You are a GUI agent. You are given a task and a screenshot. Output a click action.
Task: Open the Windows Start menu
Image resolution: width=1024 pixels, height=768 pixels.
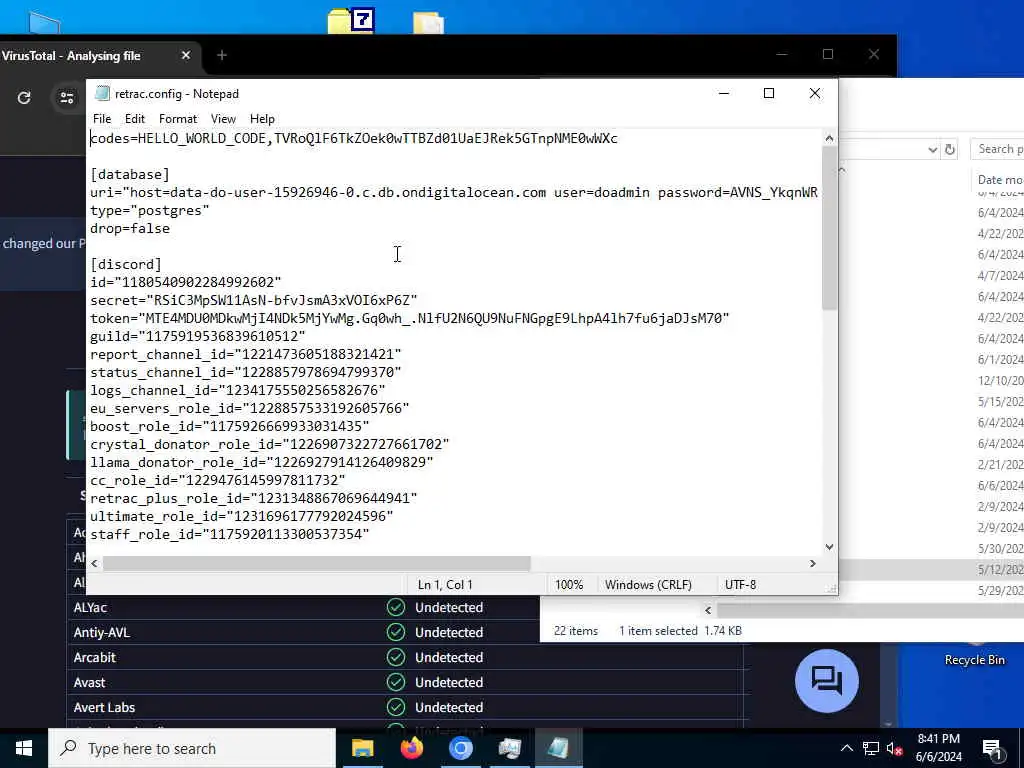(x=24, y=748)
